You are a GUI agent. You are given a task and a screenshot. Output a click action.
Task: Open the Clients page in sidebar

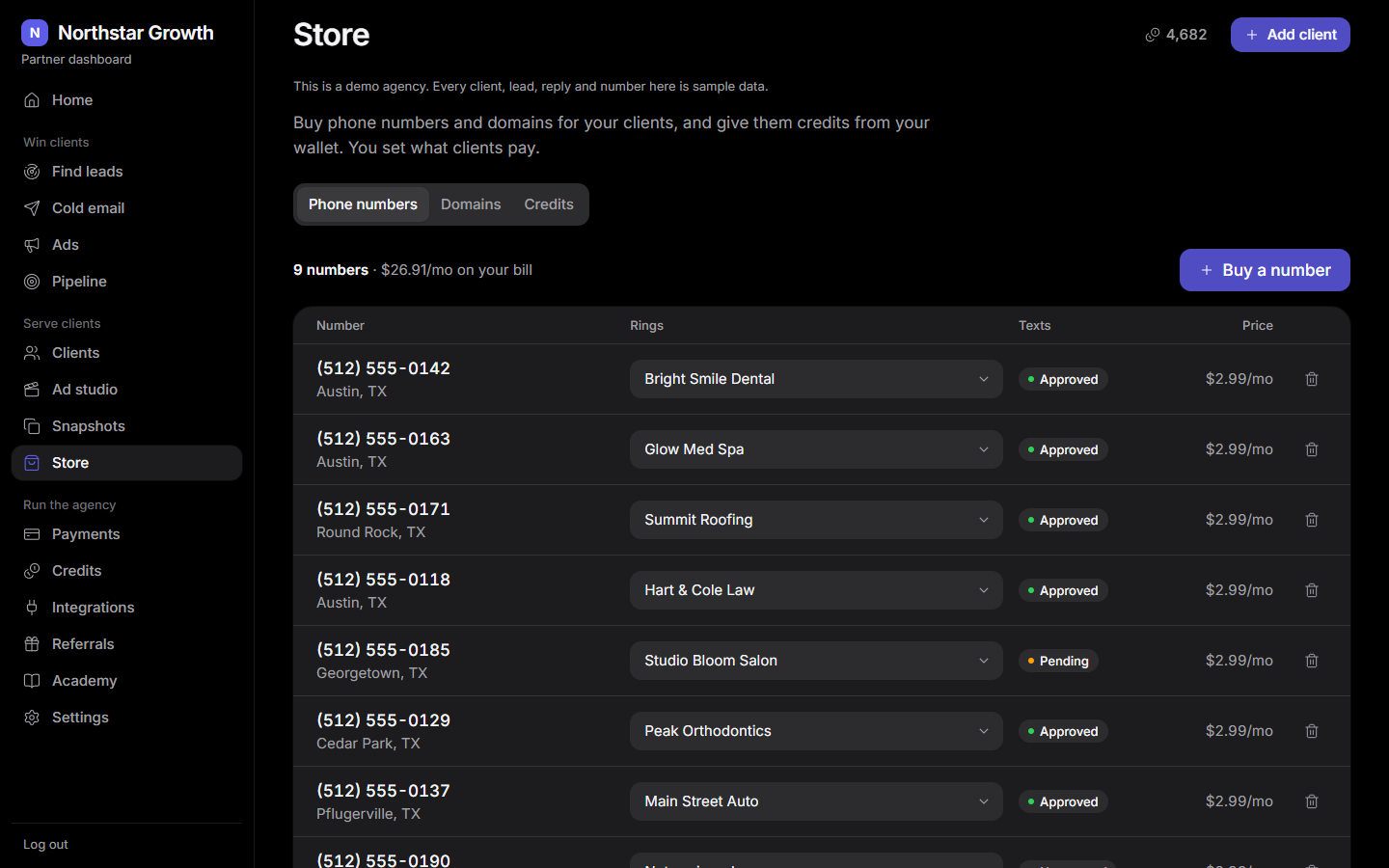point(126,353)
